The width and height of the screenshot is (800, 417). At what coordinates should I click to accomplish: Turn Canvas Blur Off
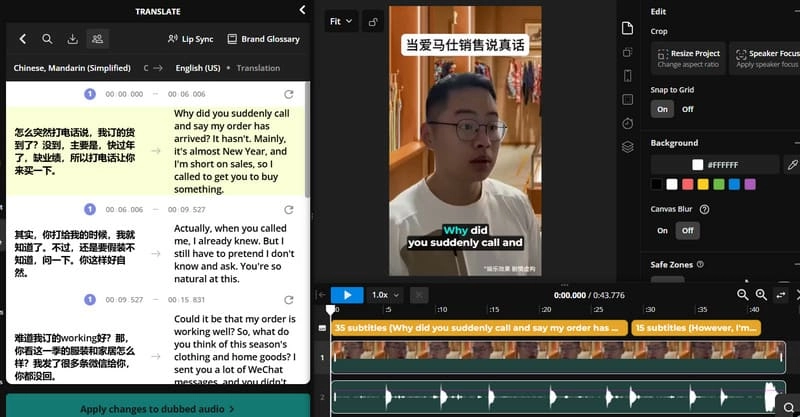[688, 231]
